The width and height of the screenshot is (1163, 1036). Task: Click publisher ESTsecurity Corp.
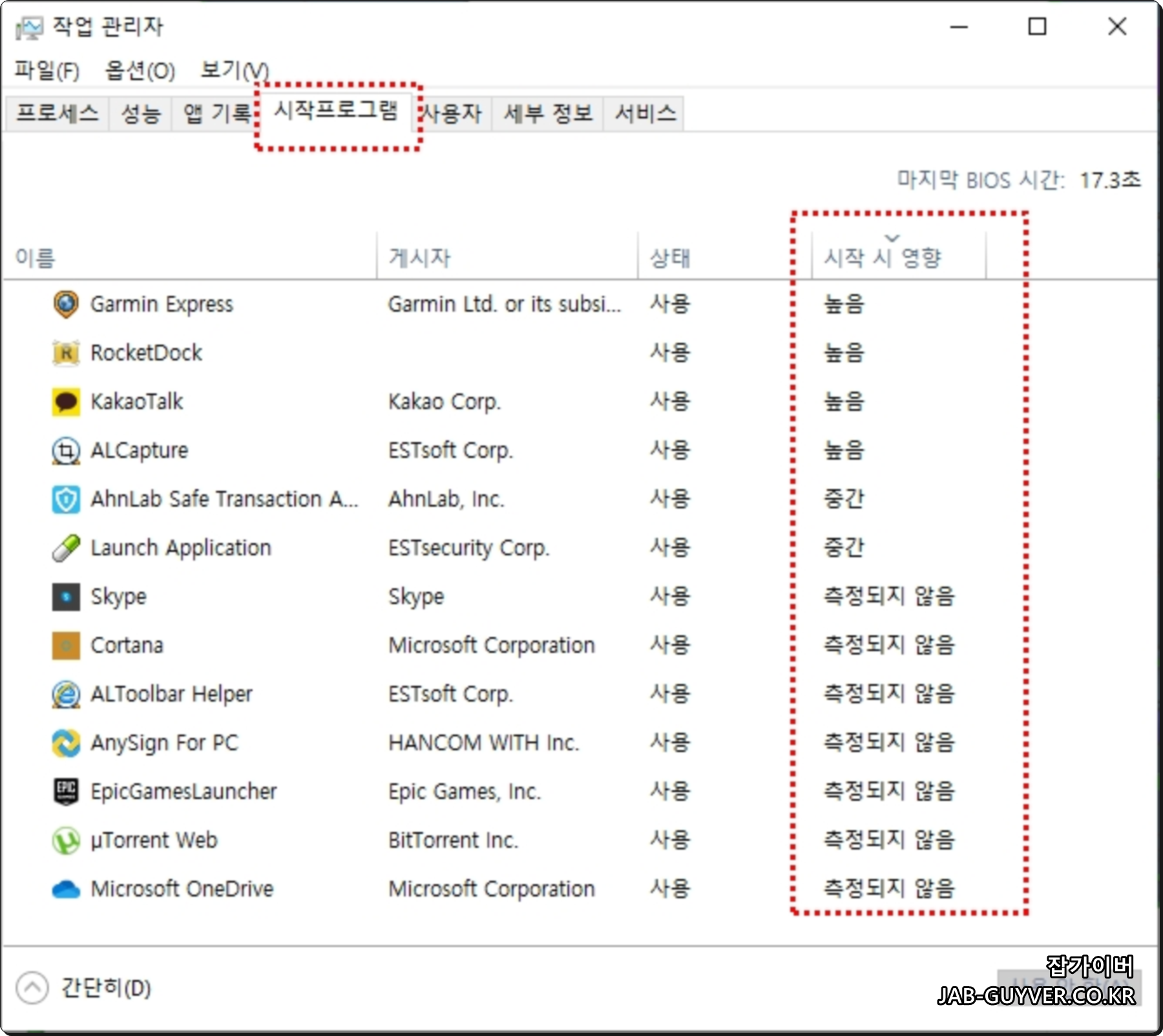(x=469, y=548)
